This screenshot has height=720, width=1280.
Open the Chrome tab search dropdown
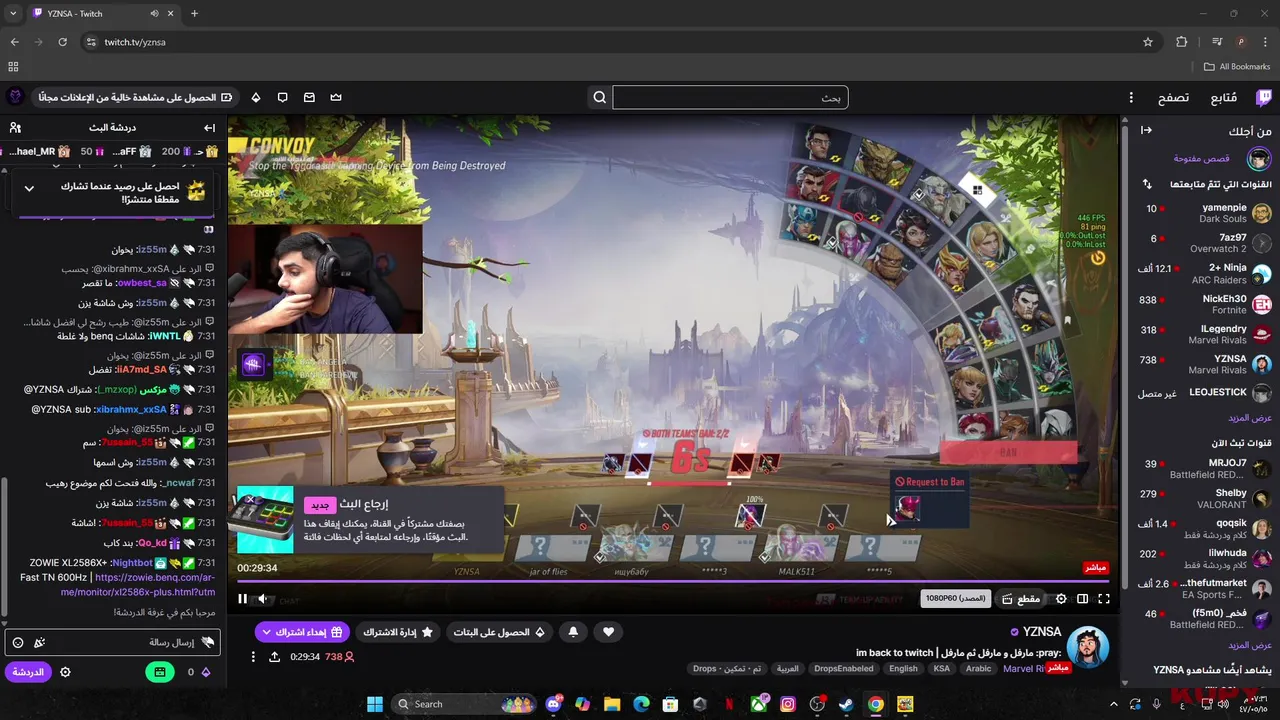[x=13, y=14]
